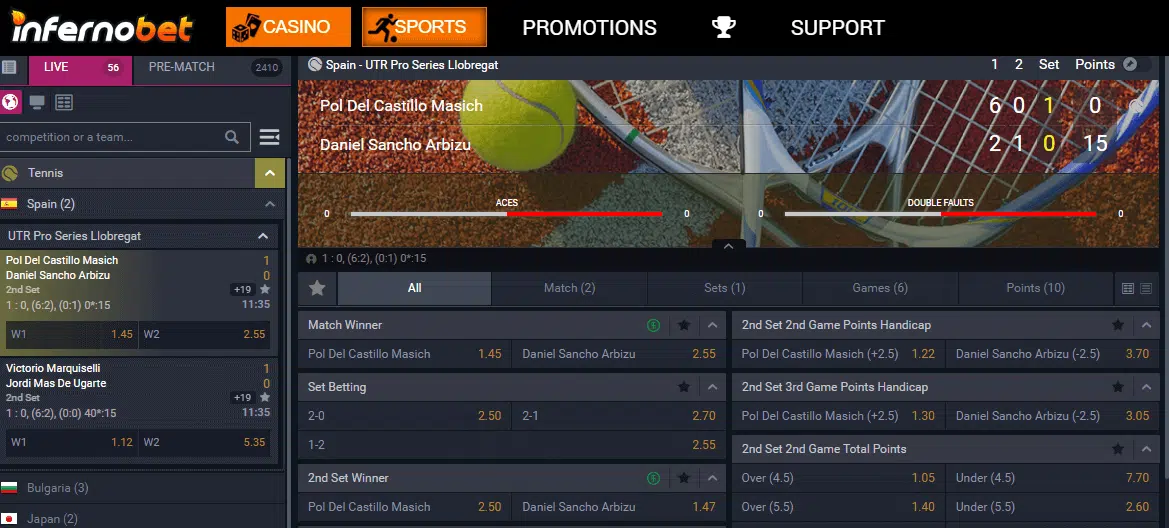Viewport: 1169px width, 528px height.
Task: Open the PROMOTIONS page
Action: (590, 28)
